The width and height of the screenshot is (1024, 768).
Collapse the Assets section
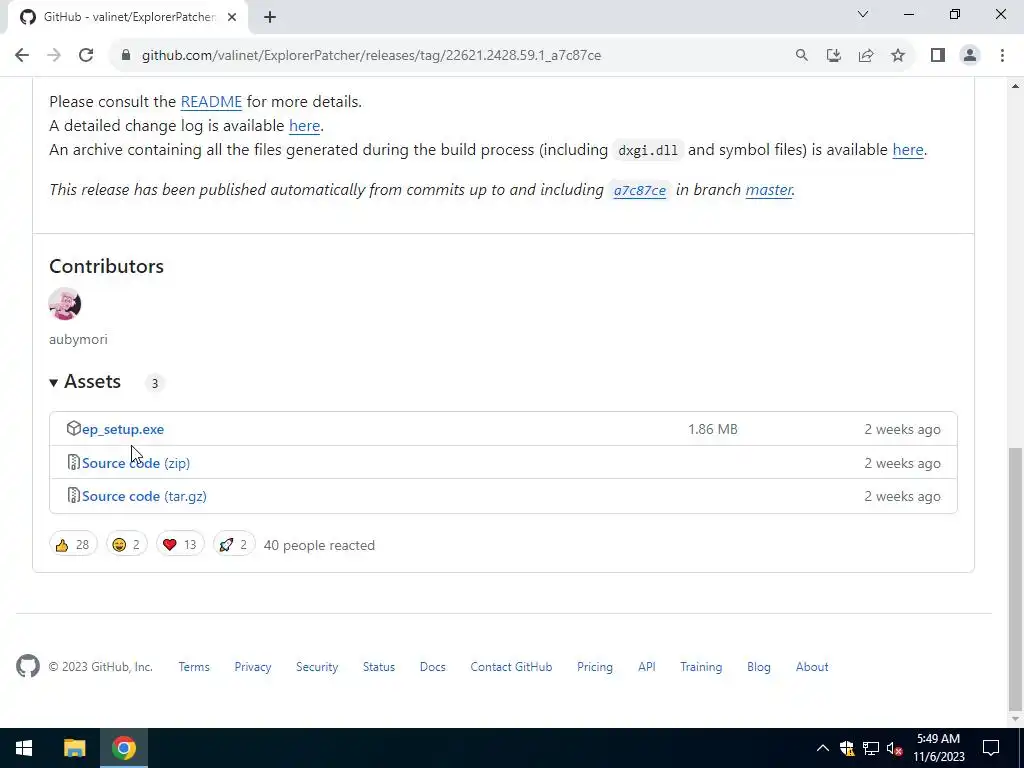point(85,381)
